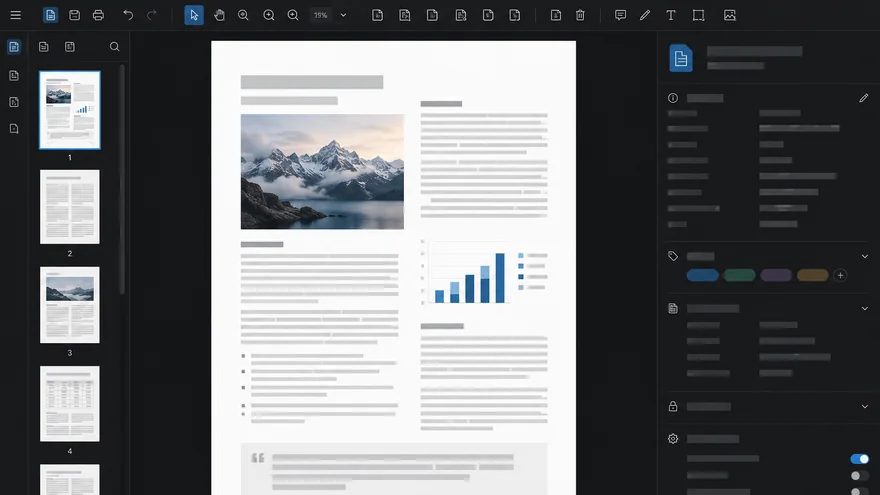Select the green tag pill
This screenshot has width=880, height=495.
coord(739,275)
